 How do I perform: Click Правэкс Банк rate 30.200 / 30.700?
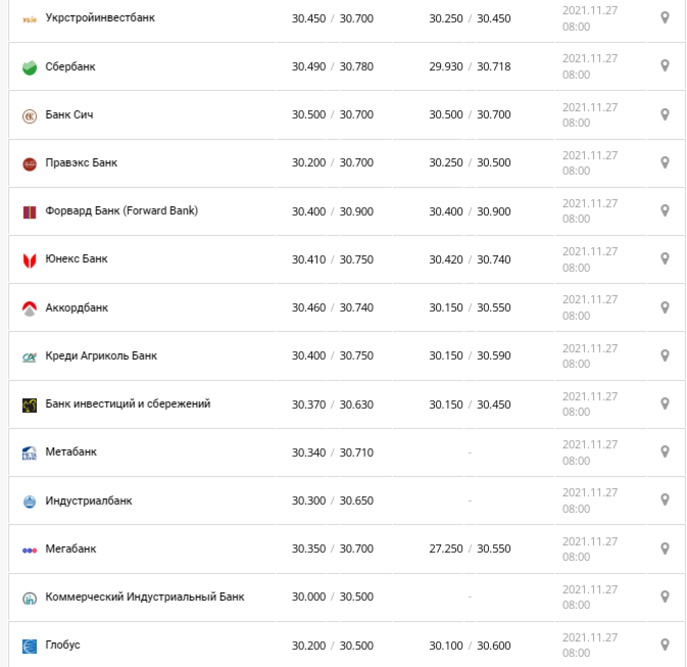click(333, 163)
